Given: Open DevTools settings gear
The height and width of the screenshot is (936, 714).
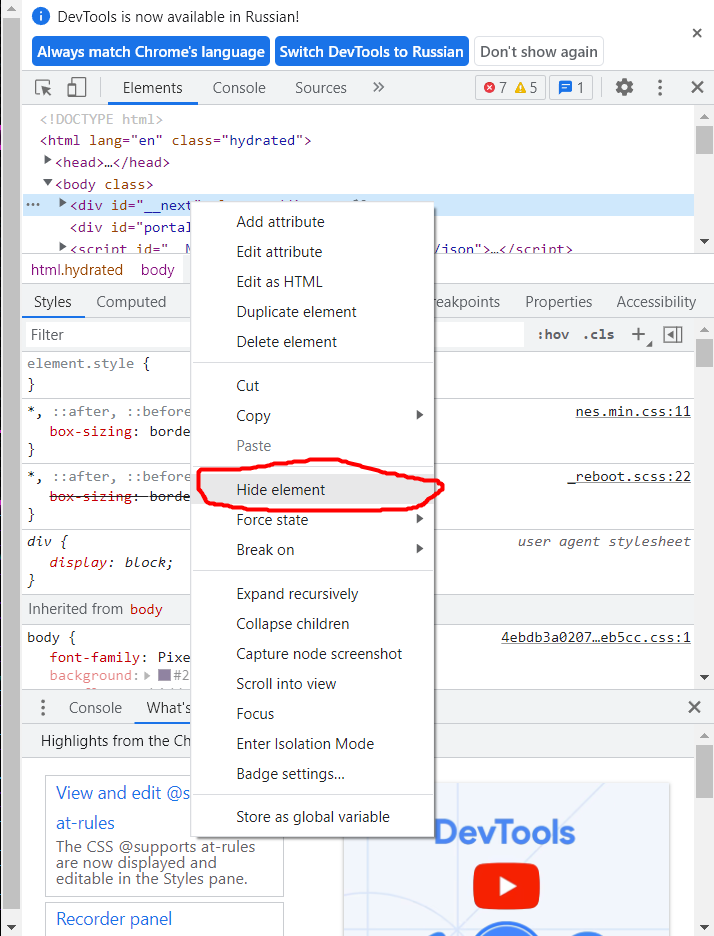Looking at the screenshot, I should 624,88.
